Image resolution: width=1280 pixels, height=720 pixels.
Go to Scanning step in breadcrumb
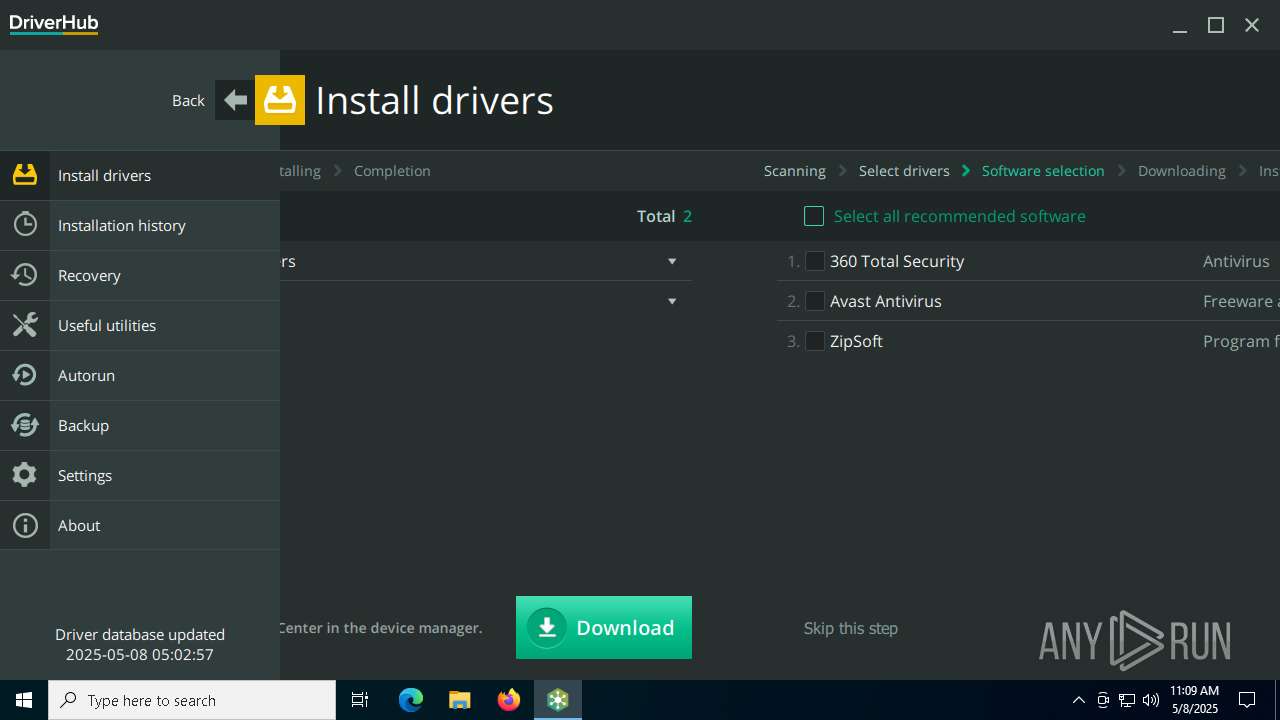click(795, 171)
